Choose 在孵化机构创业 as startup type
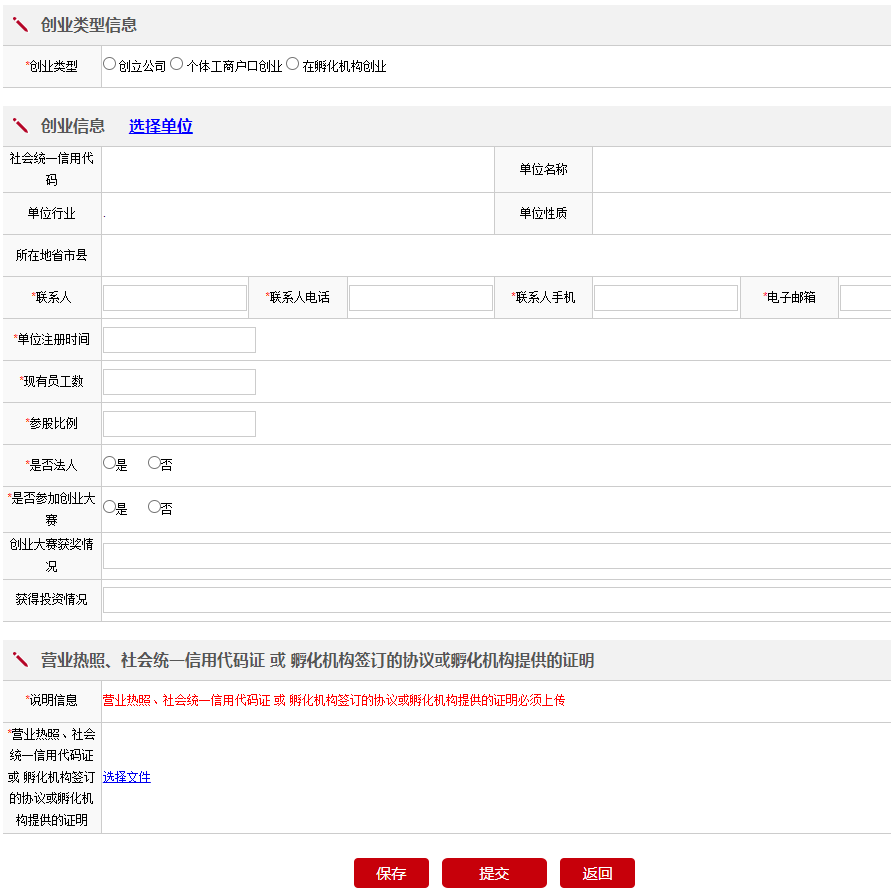Screen dimensions: 891x891 (x=292, y=64)
